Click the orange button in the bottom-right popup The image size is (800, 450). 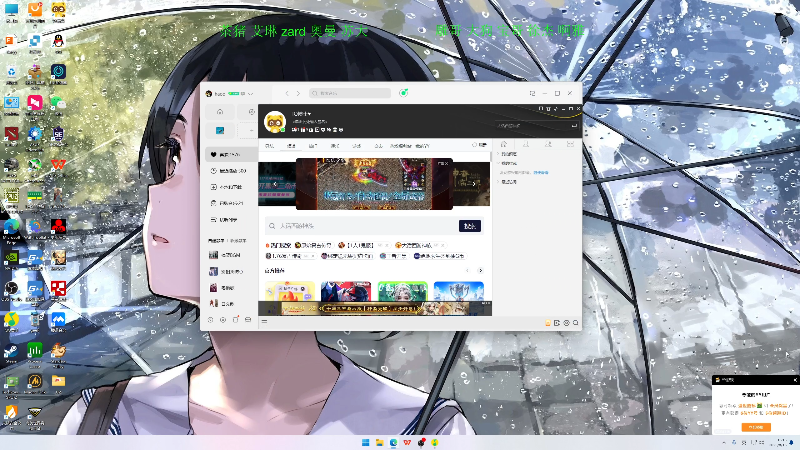tap(756, 427)
